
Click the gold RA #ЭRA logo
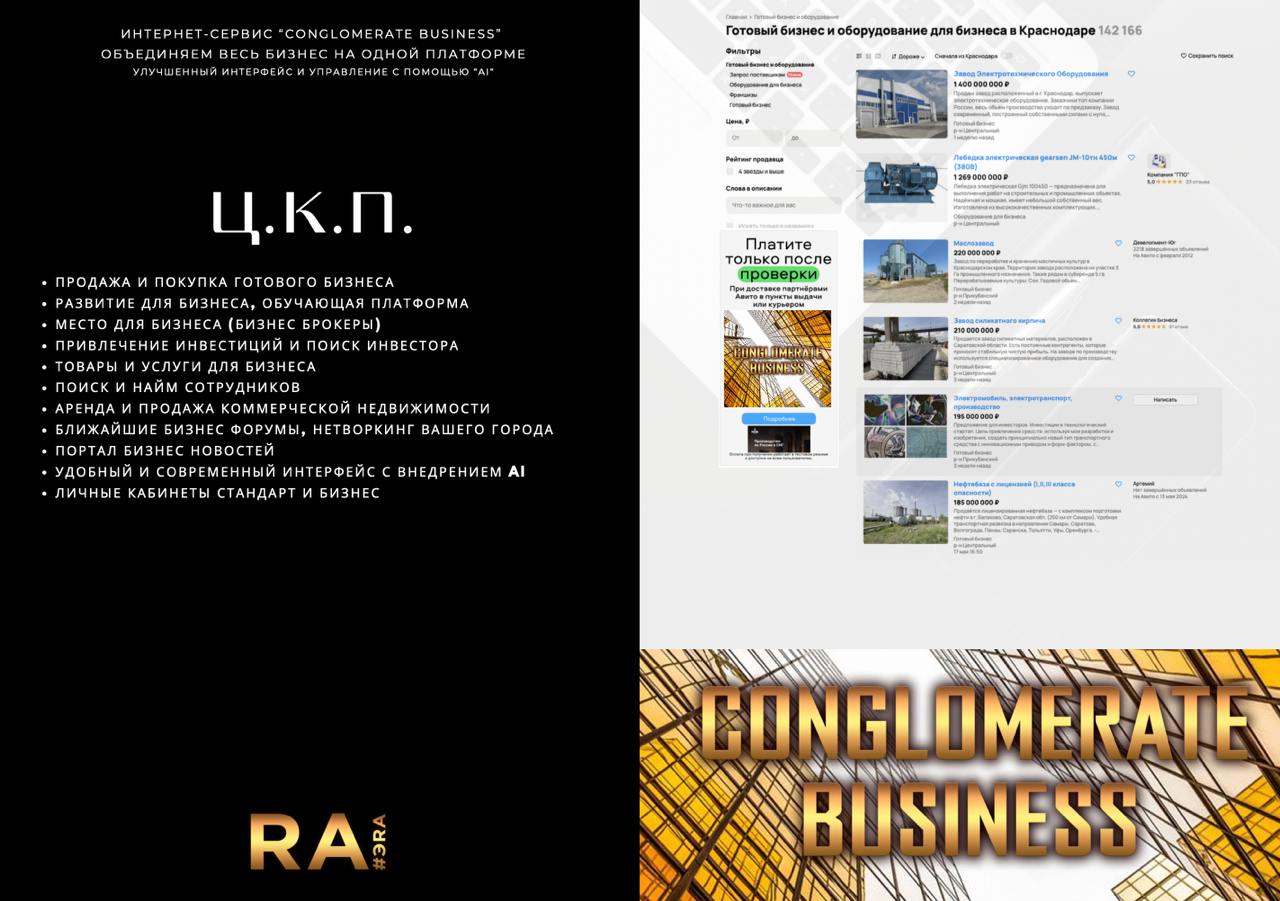click(x=319, y=842)
